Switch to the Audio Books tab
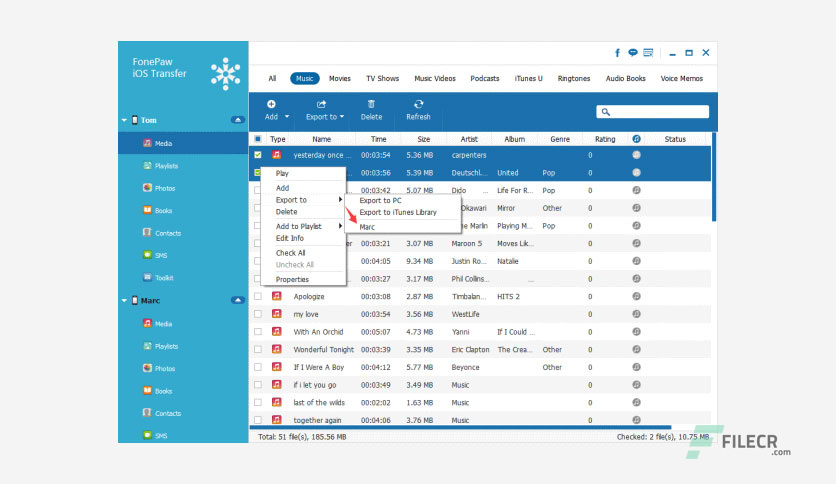The image size is (836, 484). pyautogui.click(x=625, y=78)
